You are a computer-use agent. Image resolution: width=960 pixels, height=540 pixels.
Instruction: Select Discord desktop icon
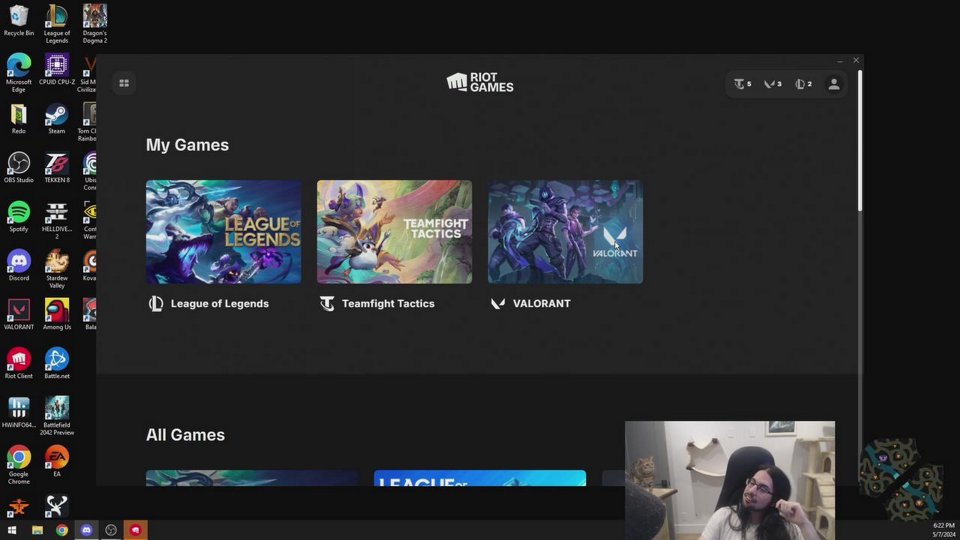[19, 266]
